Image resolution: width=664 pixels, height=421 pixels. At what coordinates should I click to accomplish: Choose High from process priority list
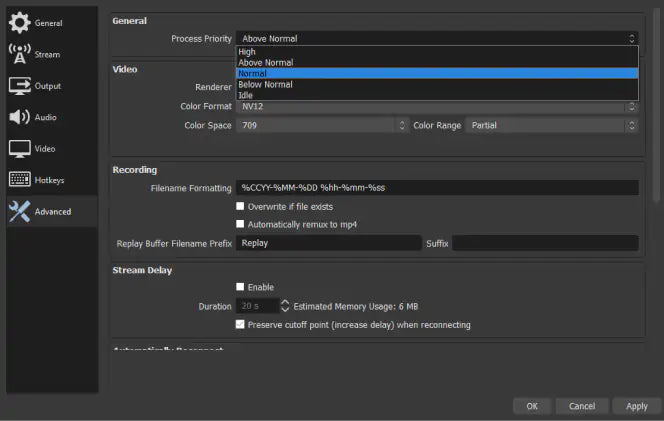coord(247,51)
